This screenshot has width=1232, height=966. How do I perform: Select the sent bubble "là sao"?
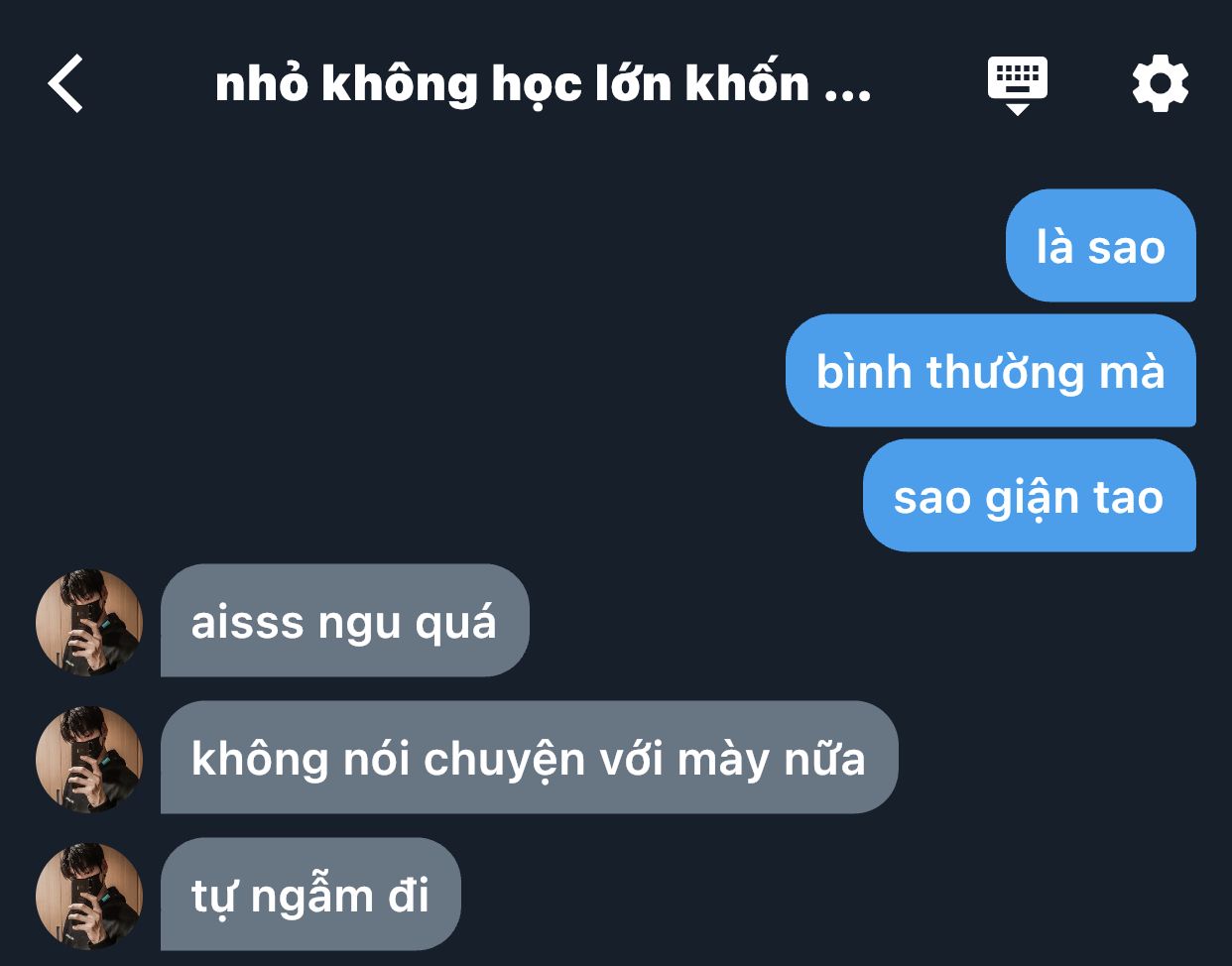pyautogui.click(x=1101, y=245)
